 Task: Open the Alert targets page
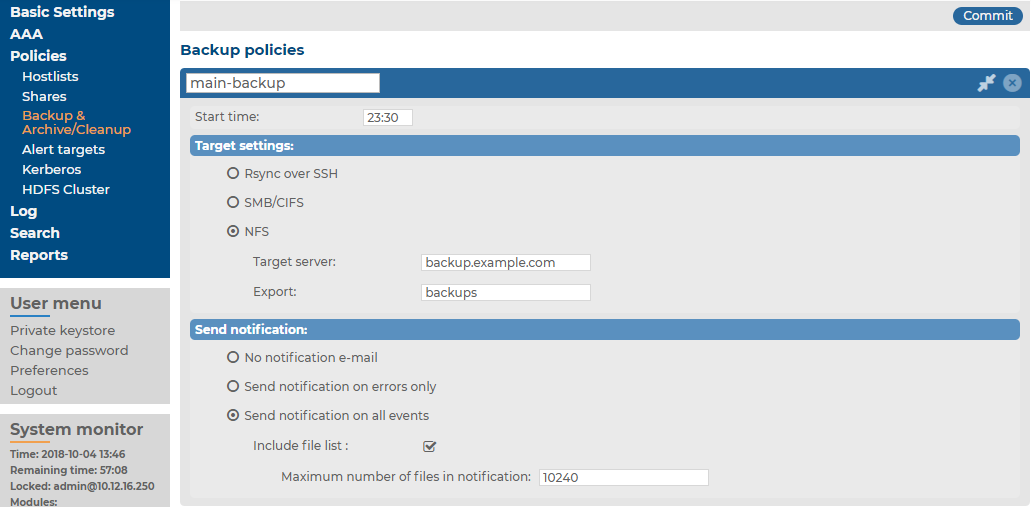[x=63, y=149]
